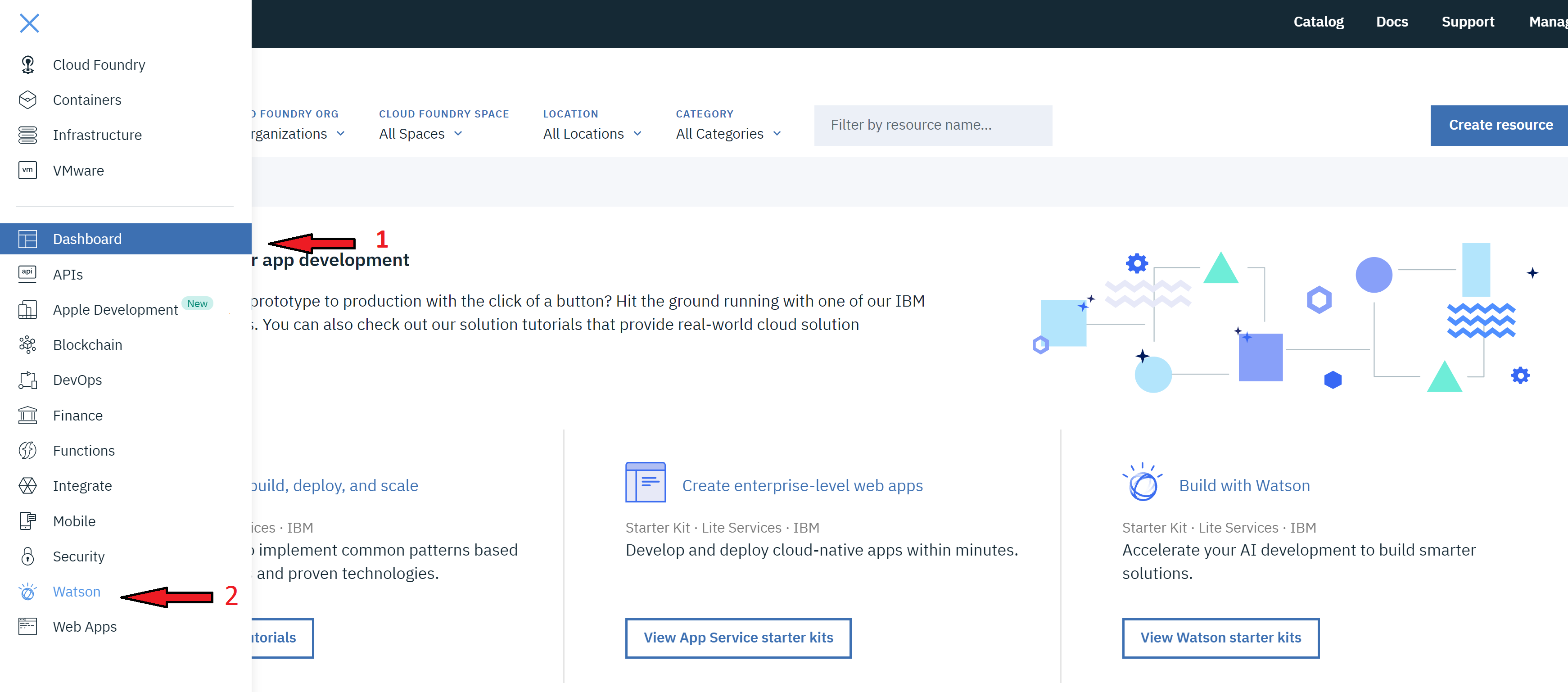Screen dimensions: 1568x692
Task: Expand the All Categories dropdown
Action: point(728,134)
